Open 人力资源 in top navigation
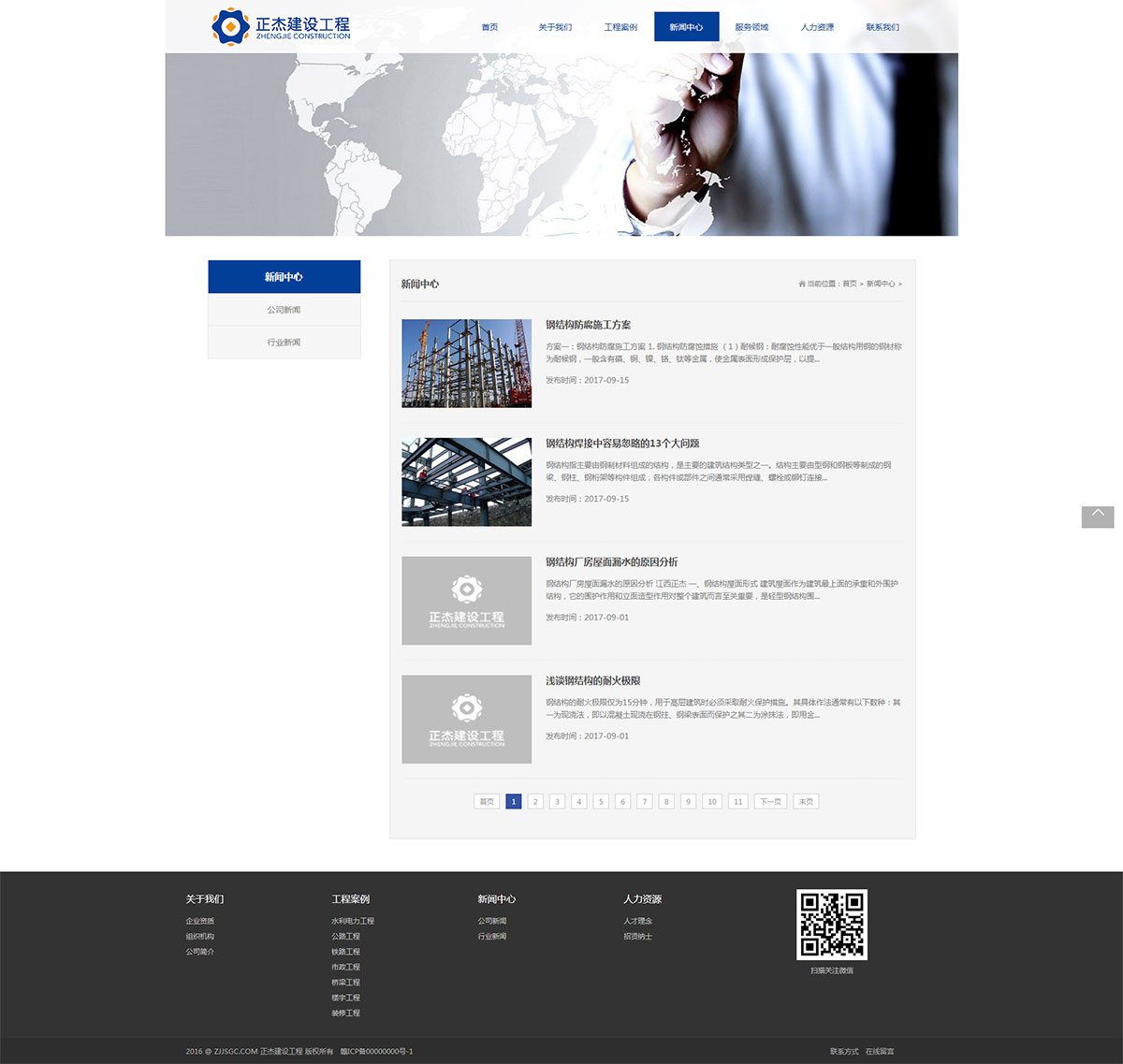 pyautogui.click(x=817, y=27)
